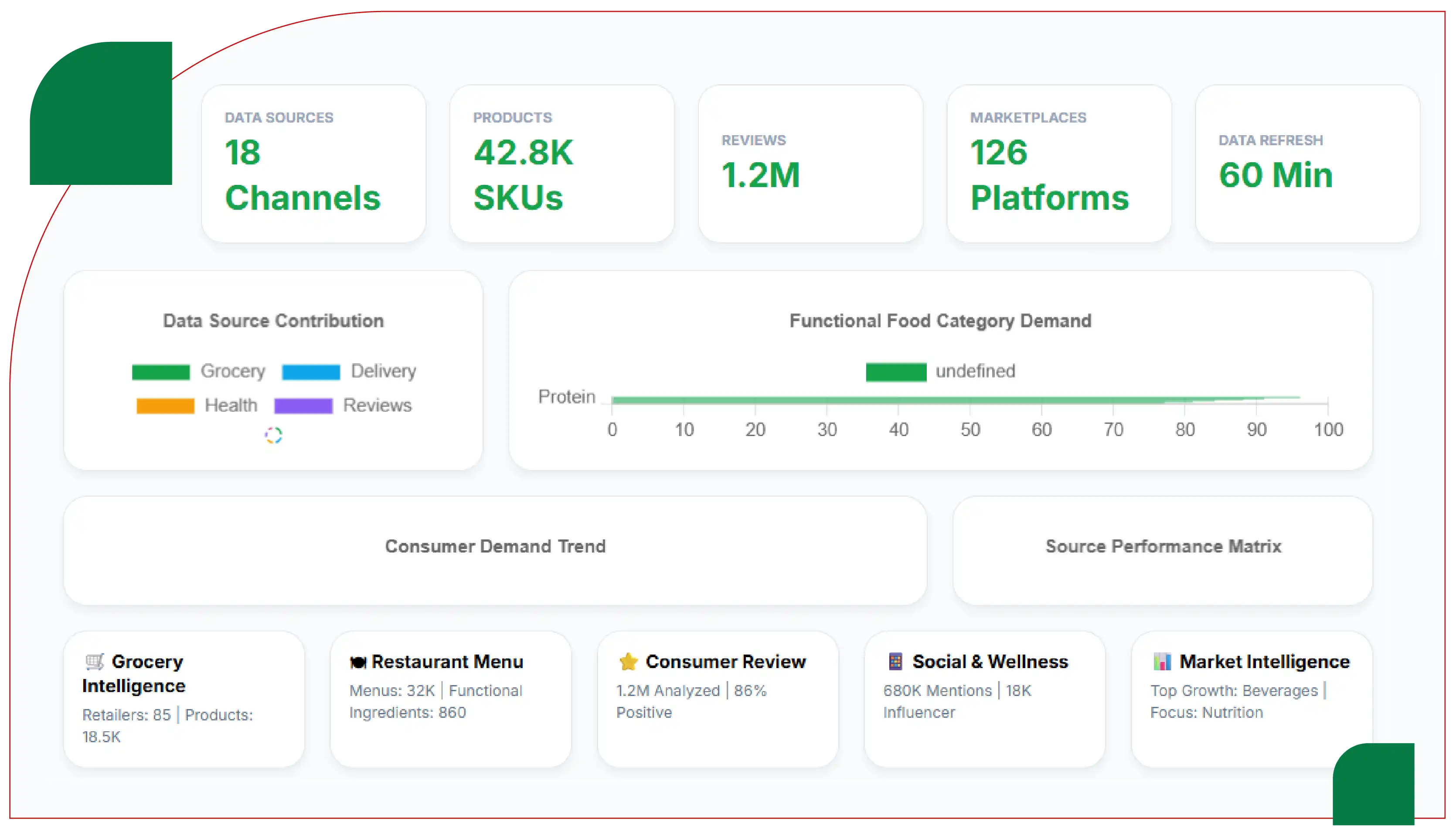Click the Health legend label
Screen dimensions: 1456x829
point(231,406)
